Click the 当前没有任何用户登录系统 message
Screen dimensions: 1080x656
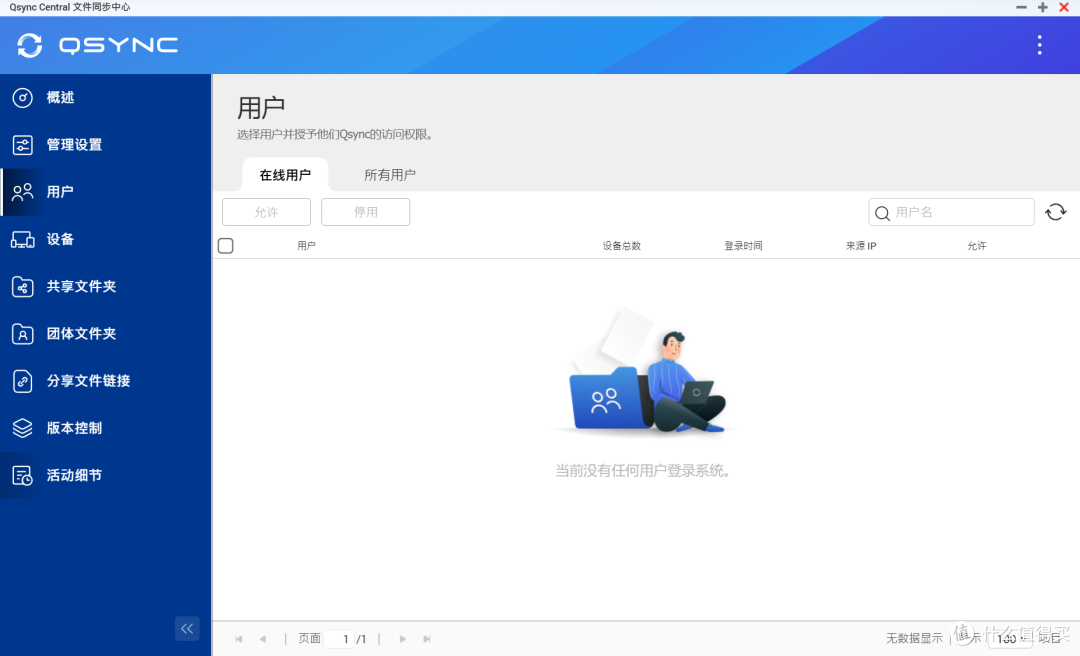643,471
